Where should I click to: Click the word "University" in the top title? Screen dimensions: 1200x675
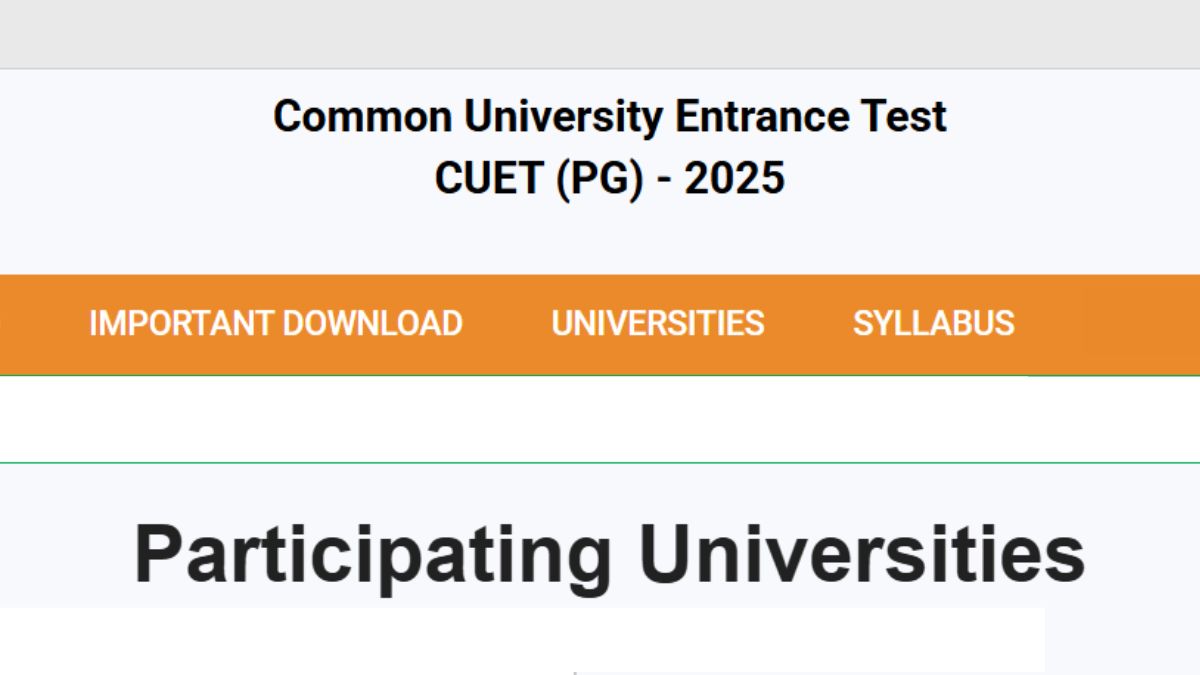pyautogui.click(x=562, y=117)
